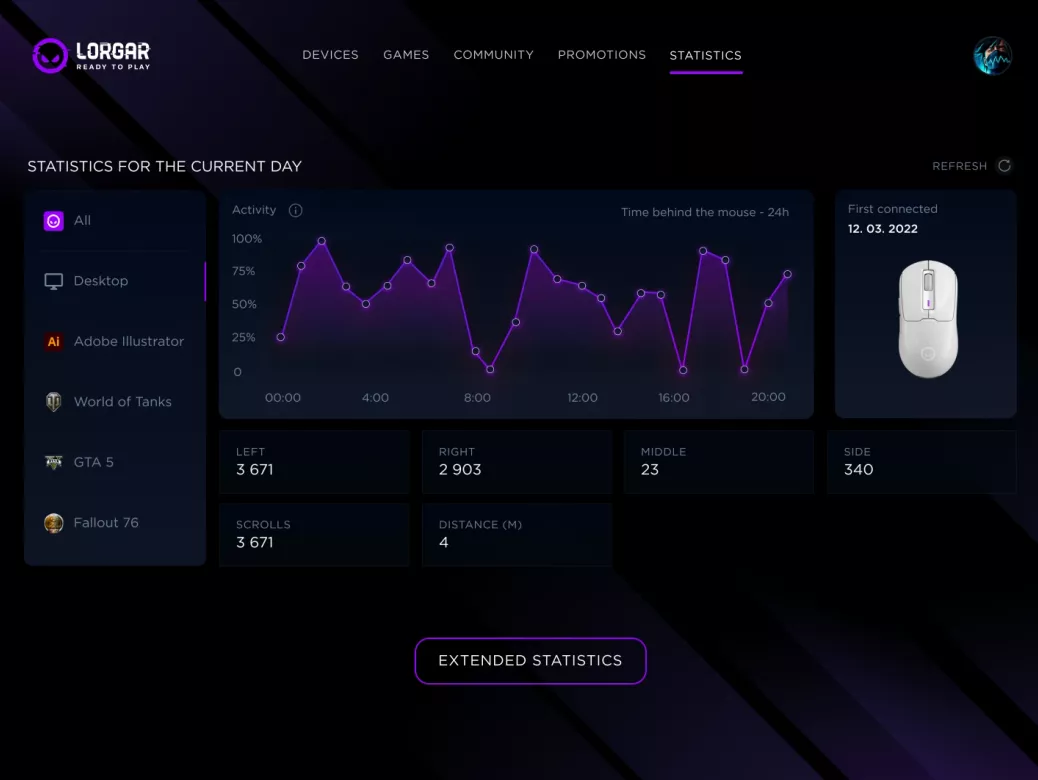This screenshot has width=1038, height=780.
Task: Click the Side clicks card showing 340
Action: [921, 462]
